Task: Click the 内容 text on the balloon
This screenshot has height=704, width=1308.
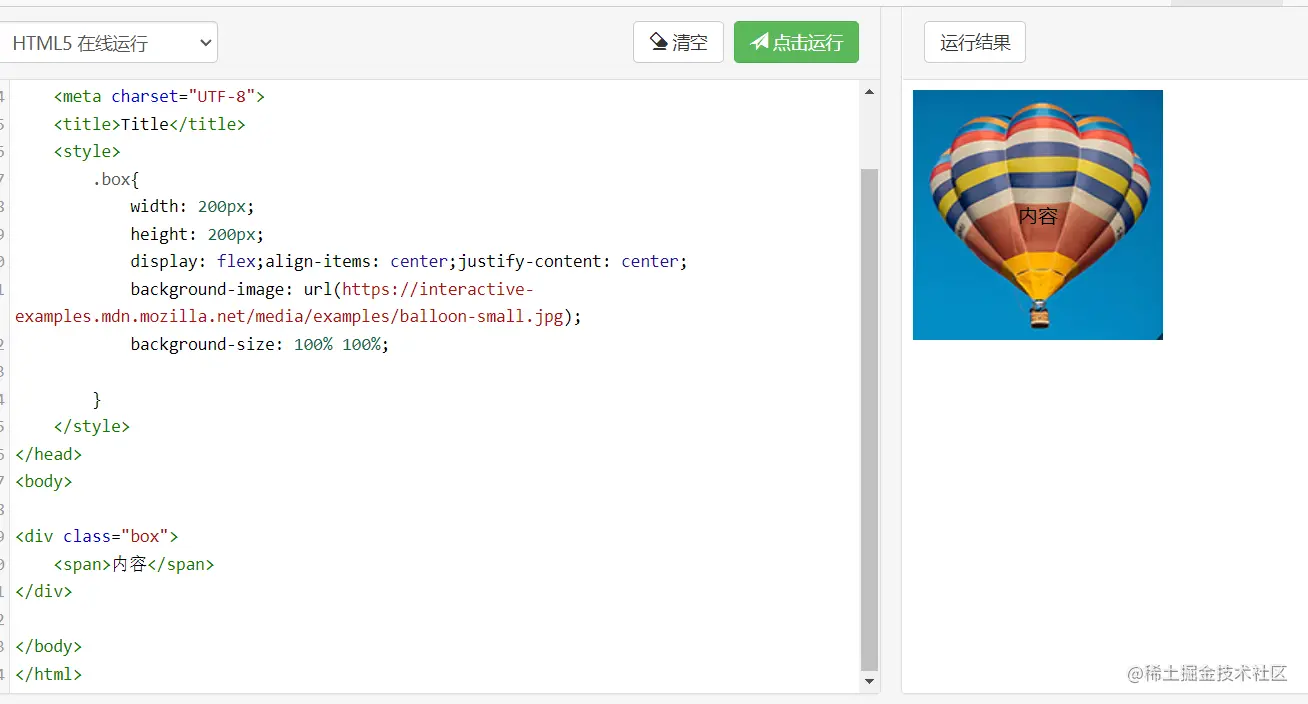Action: tap(1036, 214)
